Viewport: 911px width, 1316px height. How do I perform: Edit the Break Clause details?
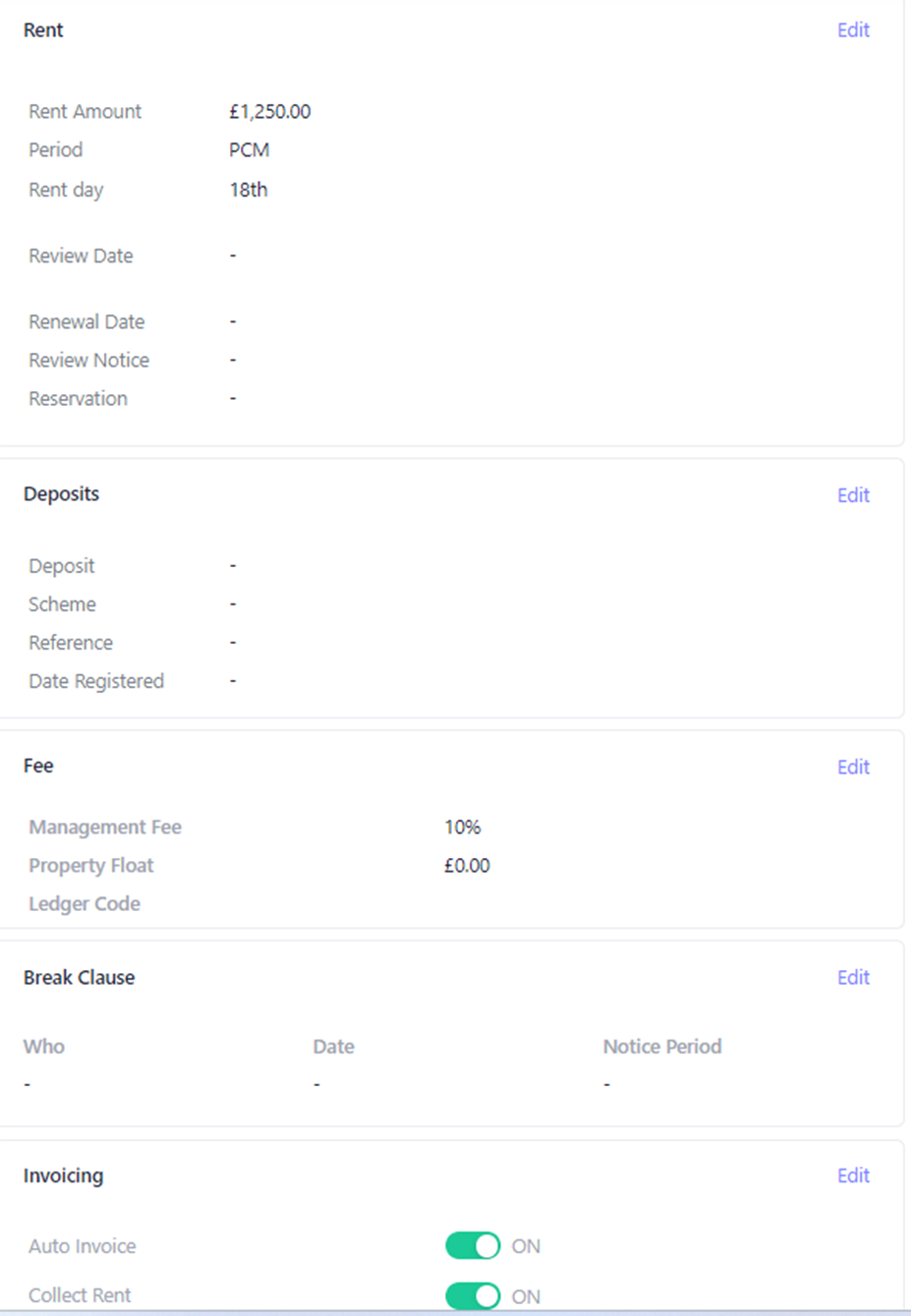(852, 978)
